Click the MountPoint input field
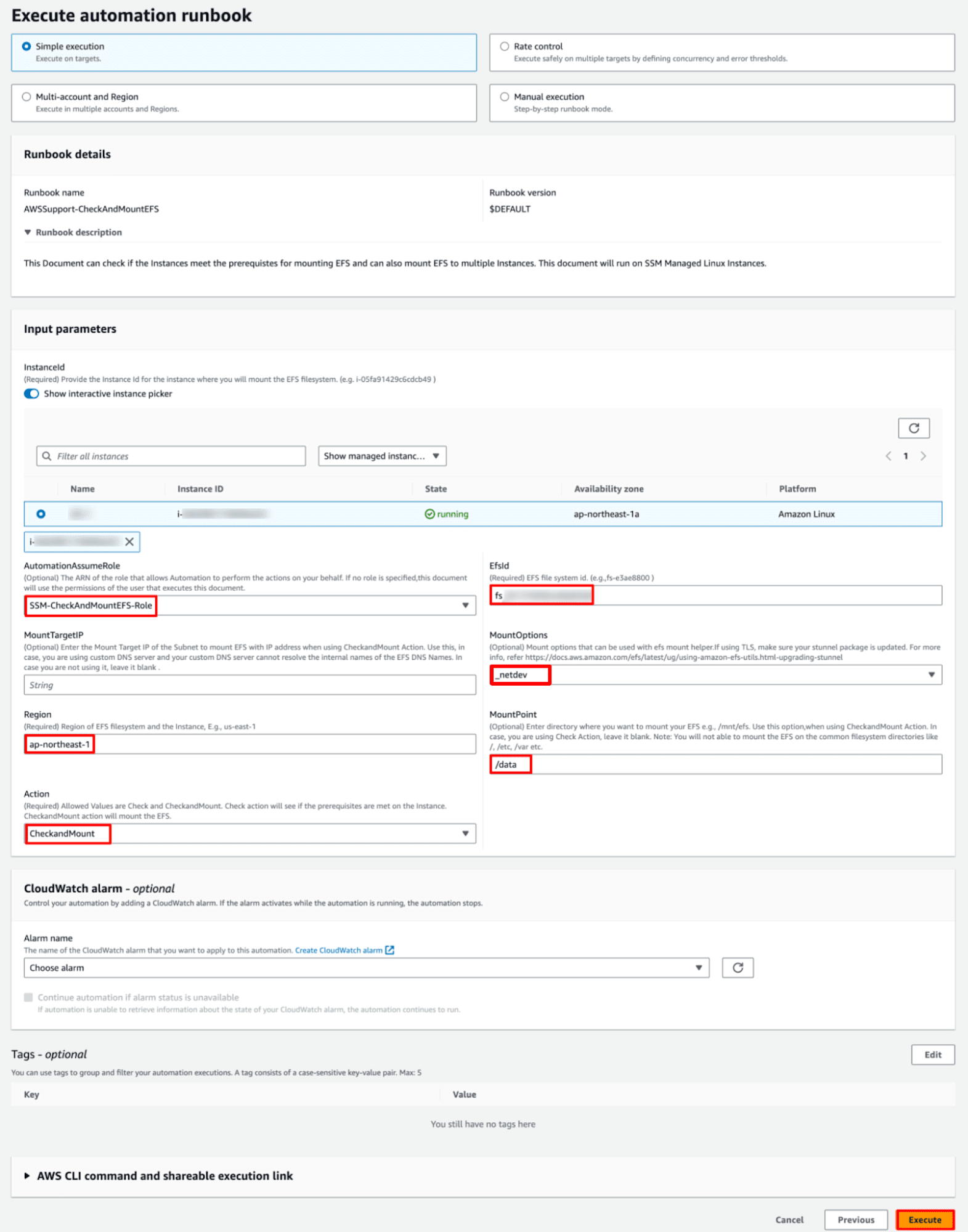968x1232 pixels. point(715,764)
